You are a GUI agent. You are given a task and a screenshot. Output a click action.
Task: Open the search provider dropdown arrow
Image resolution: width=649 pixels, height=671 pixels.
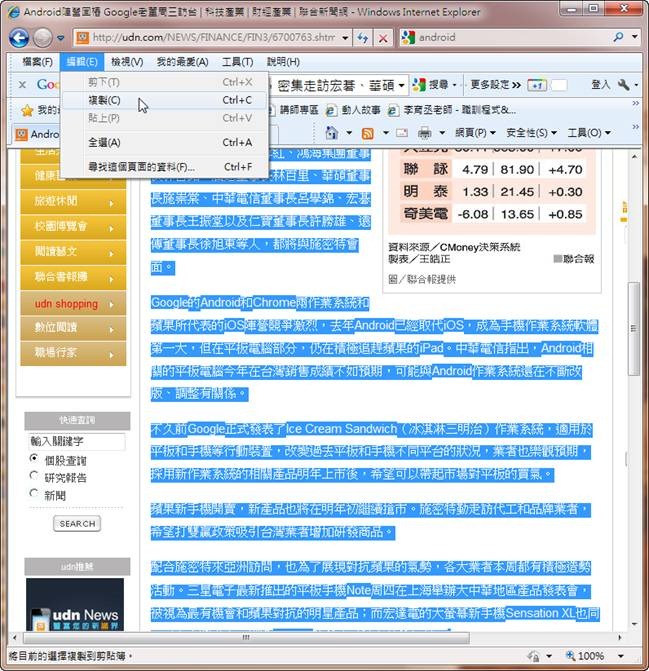[x=635, y=37]
